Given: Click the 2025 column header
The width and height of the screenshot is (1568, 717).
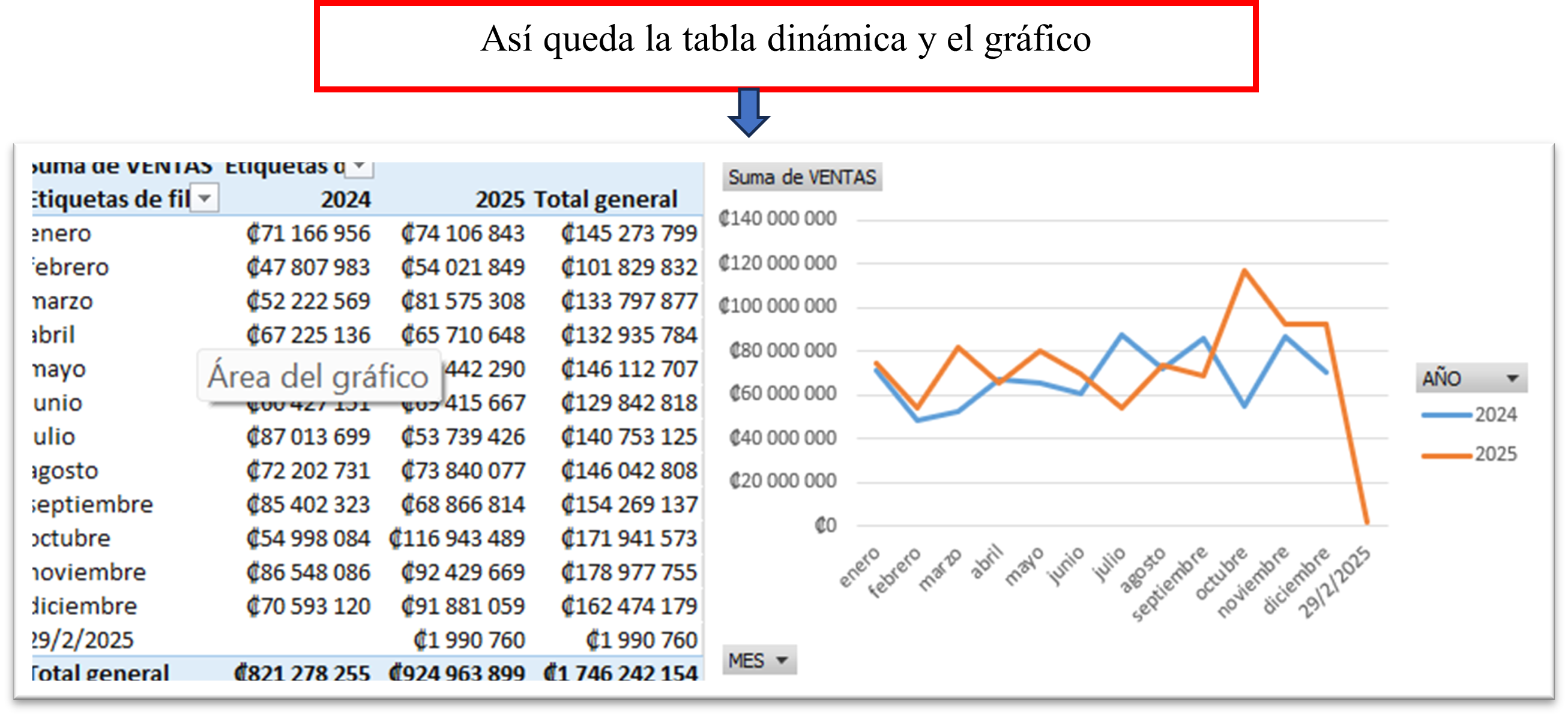Looking at the screenshot, I should 499,199.
